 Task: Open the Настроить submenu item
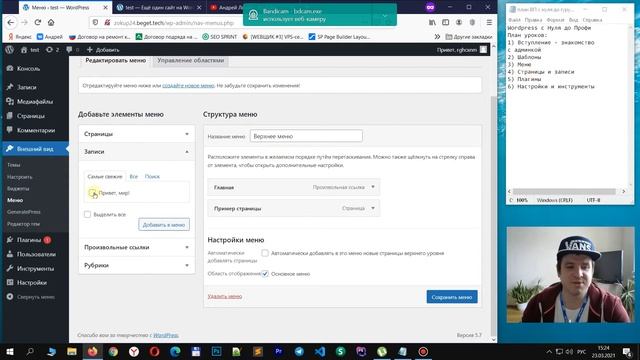click(x=20, y=177)
